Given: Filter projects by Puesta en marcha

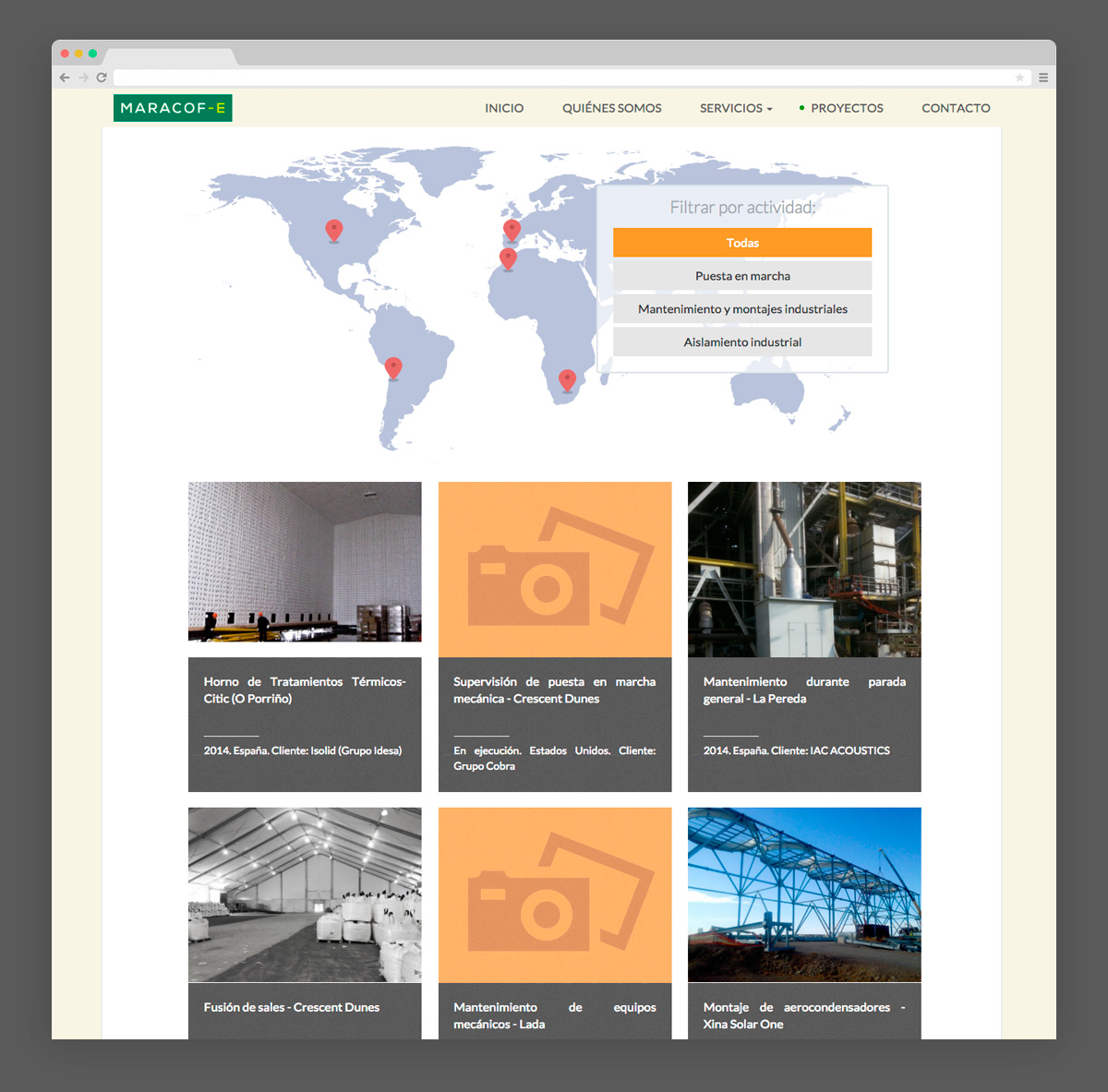Looking at the screenshot, I should coord(742,276).
